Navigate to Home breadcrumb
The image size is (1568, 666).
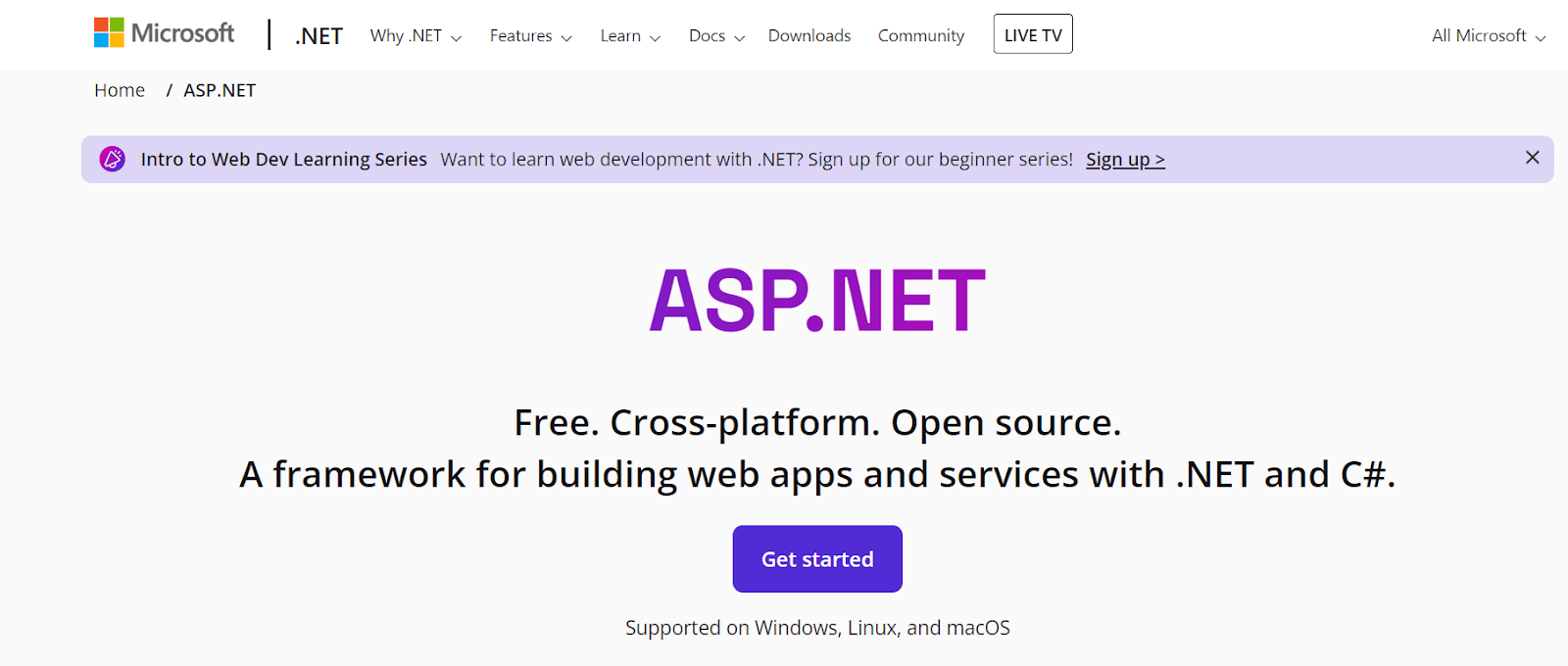tap(120, 90)
